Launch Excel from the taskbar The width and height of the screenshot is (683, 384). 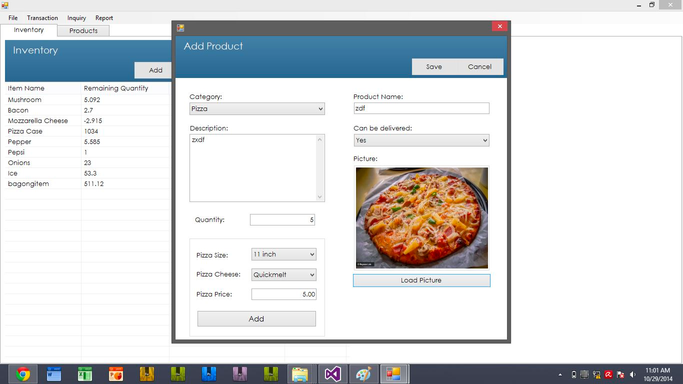[x=85, y=374]
